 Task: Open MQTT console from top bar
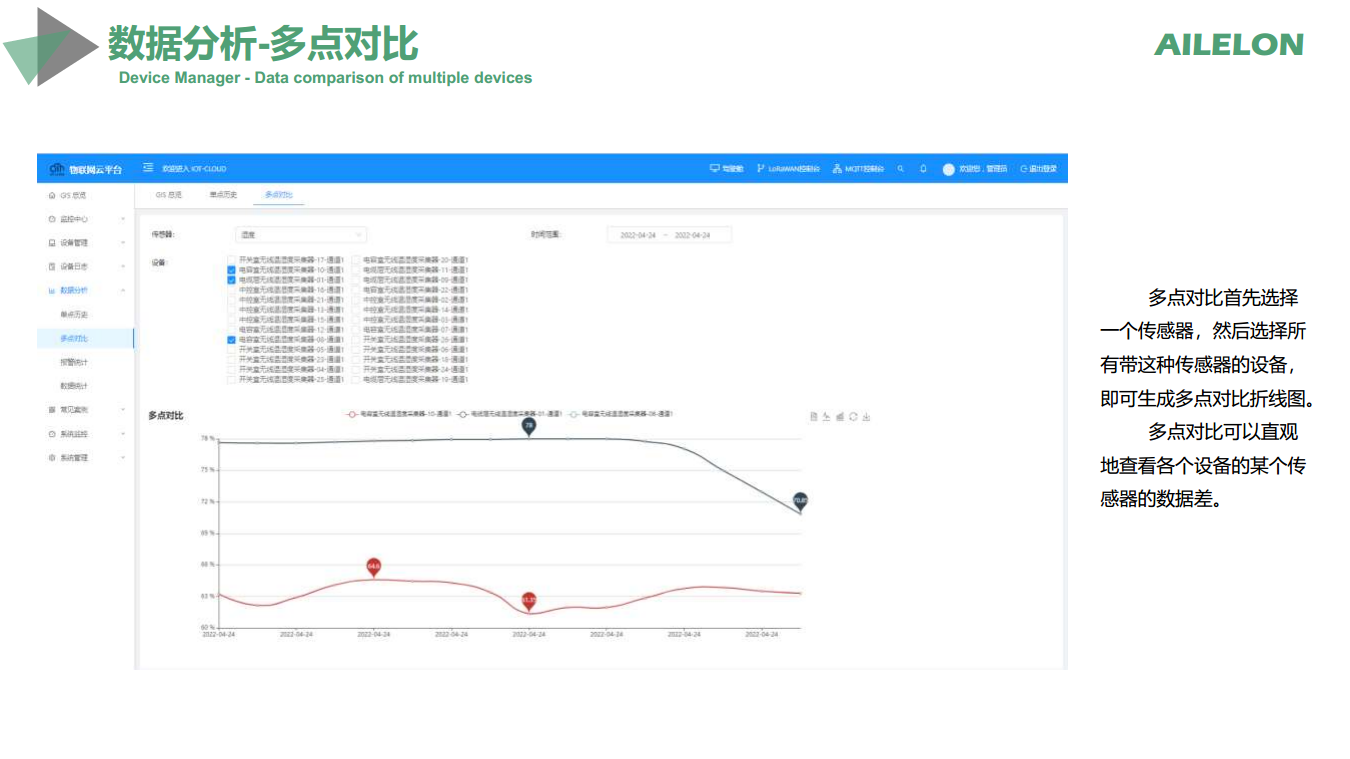858,169
